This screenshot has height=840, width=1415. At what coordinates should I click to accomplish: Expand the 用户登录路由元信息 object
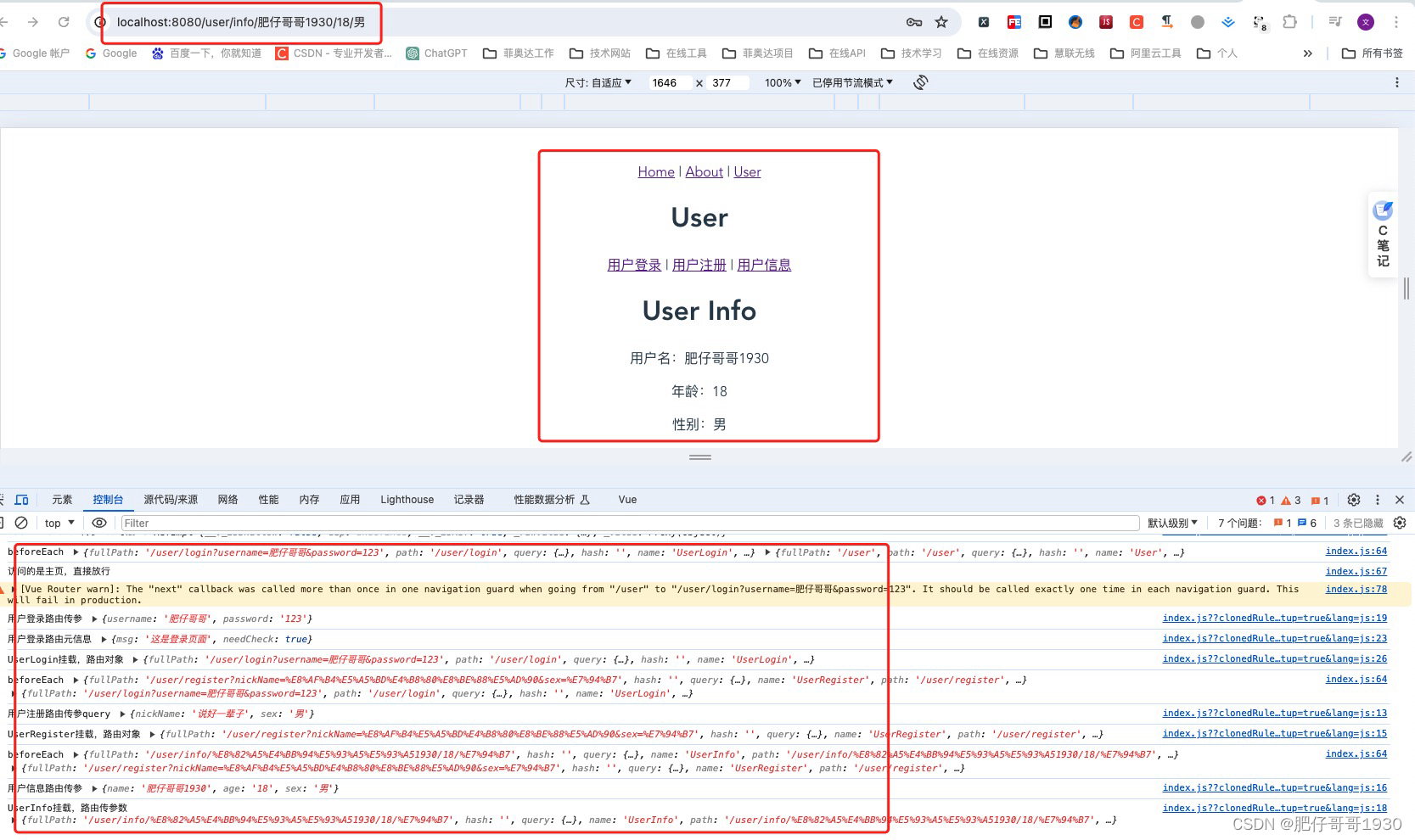[x=104, y=640]
